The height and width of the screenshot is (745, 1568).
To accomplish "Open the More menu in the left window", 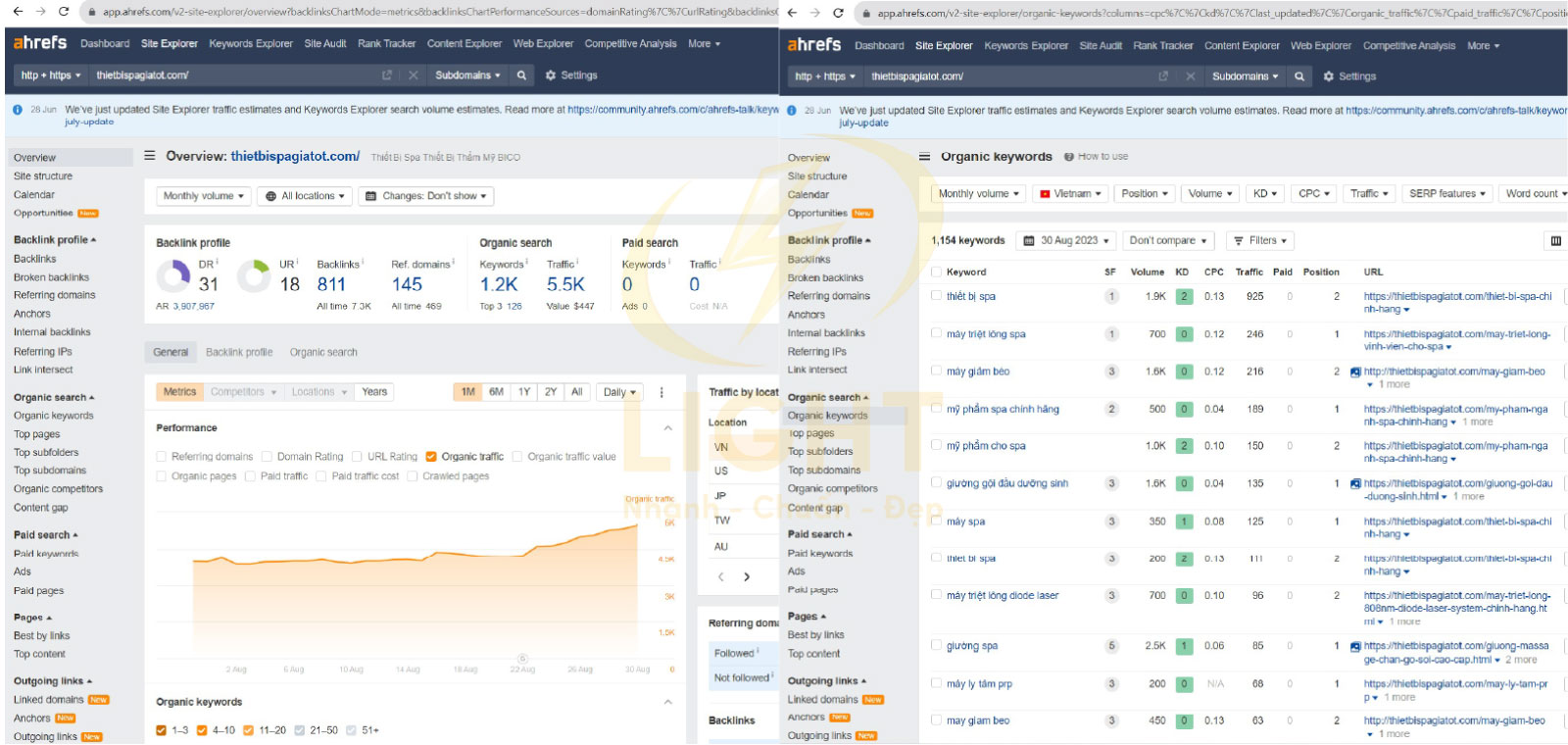I will [704, 44].
